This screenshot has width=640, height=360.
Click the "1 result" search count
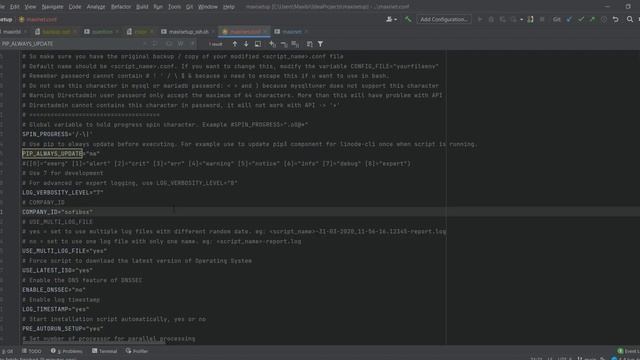(216, 44)
